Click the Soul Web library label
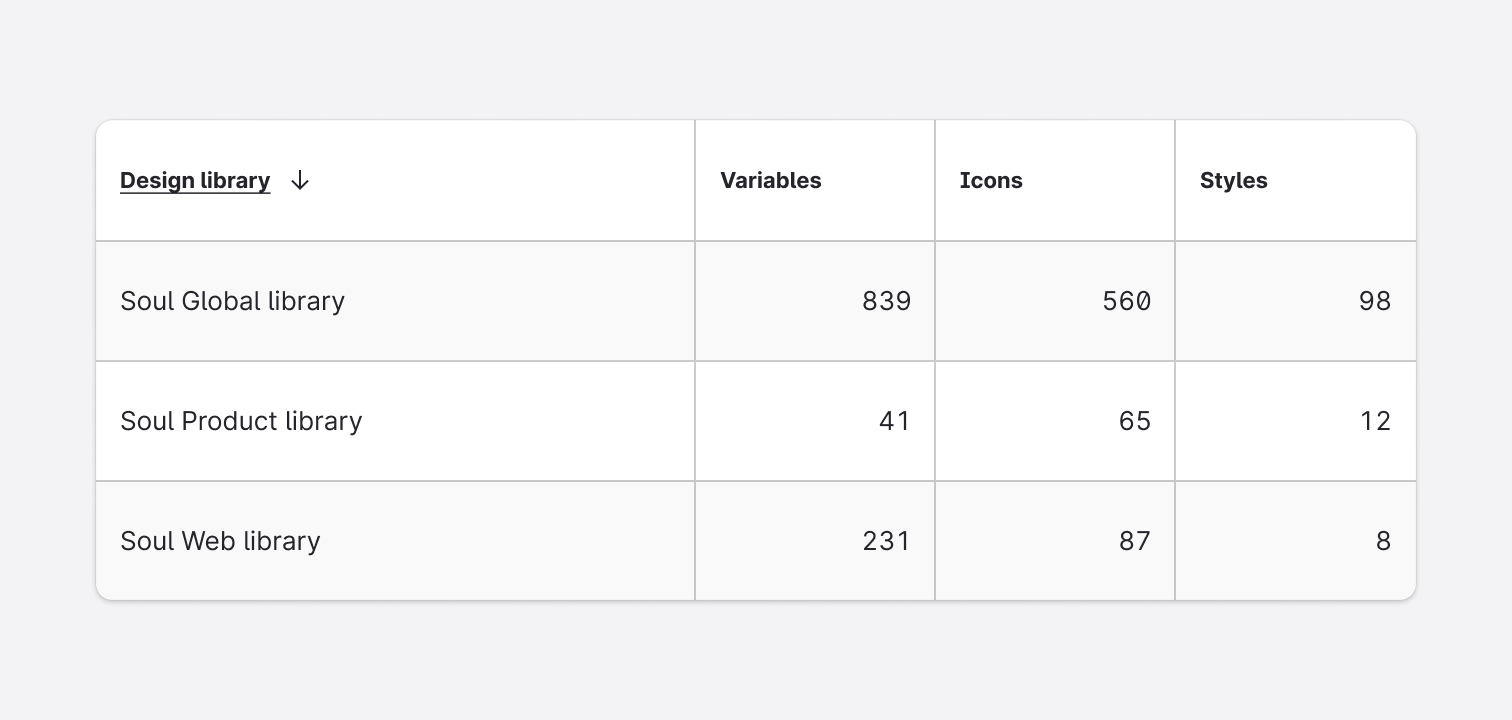The image size is (1512, 720). (220, 541)
